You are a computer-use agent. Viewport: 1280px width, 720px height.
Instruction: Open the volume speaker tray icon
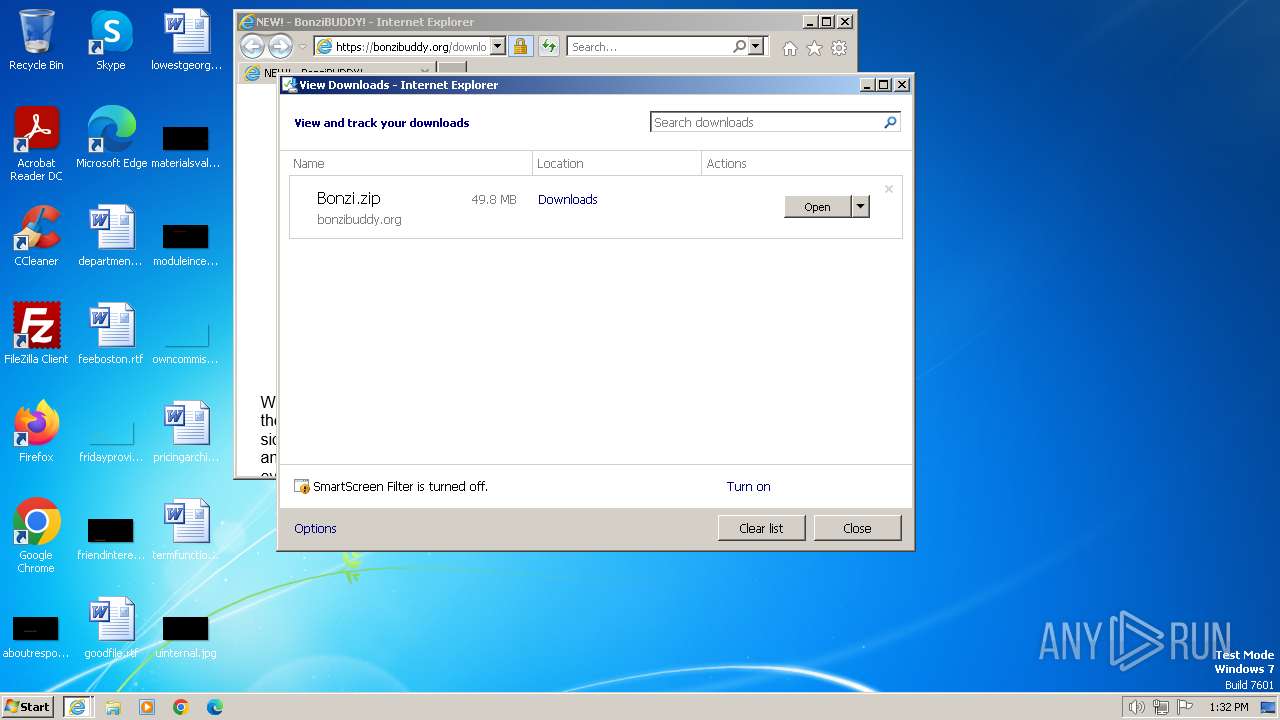click(x=1136, y=707)
